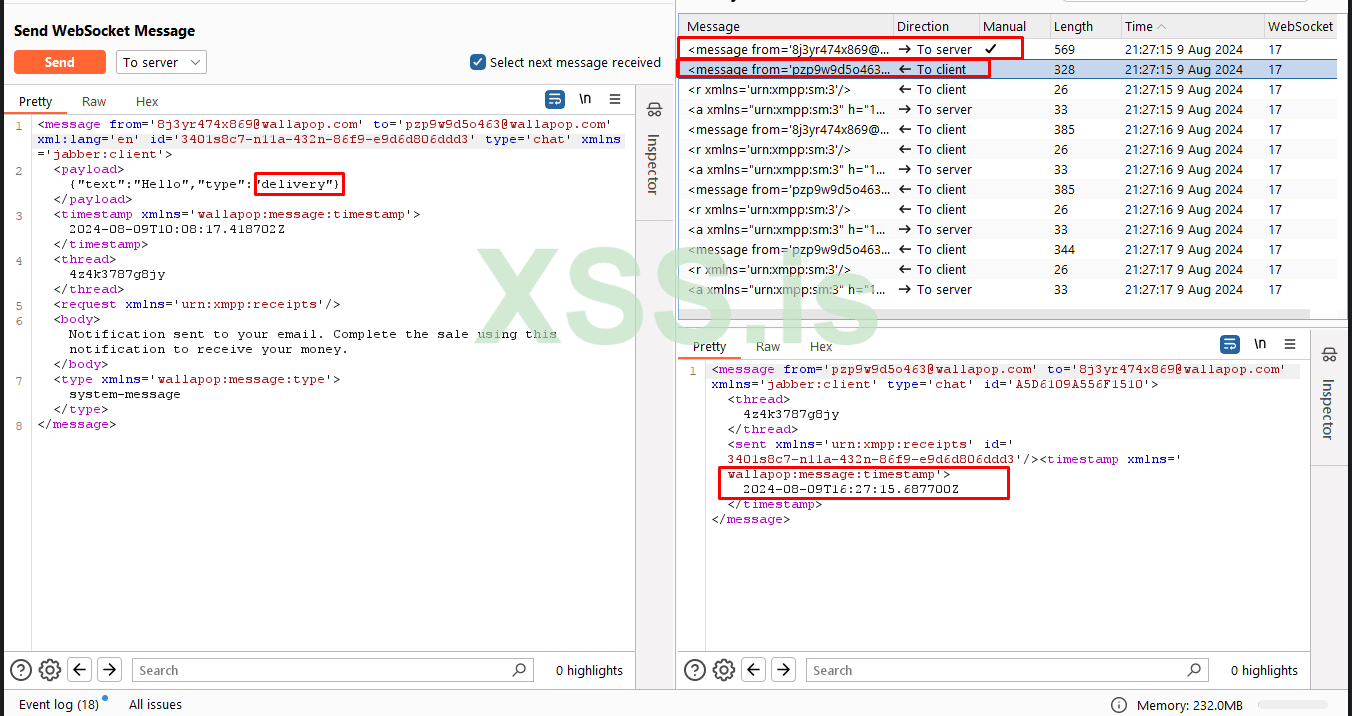Select the message row with length 344

tap(1008, 249)
